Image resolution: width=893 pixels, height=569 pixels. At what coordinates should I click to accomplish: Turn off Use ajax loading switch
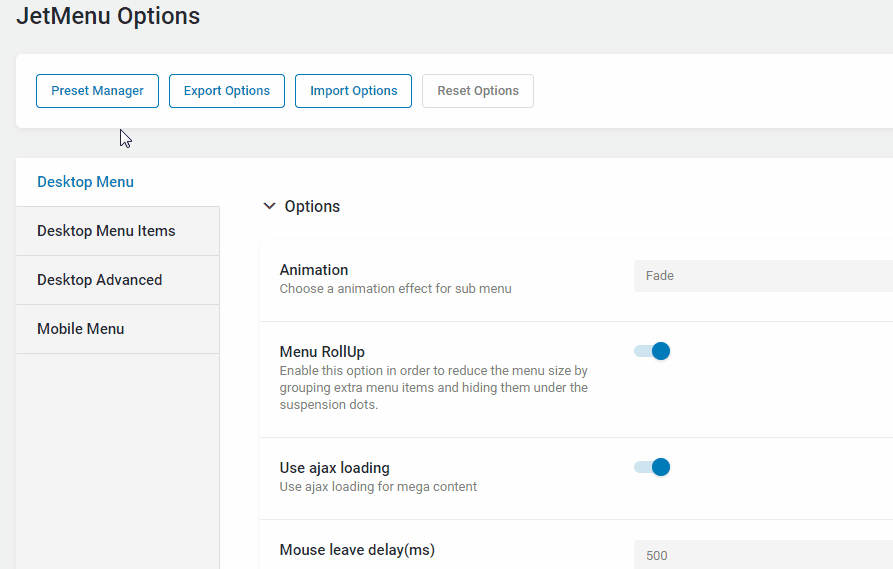[652, 468]
